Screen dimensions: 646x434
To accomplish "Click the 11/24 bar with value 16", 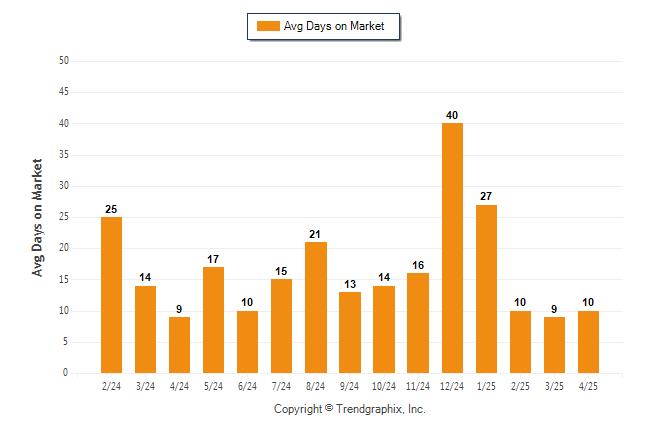I will pyautogui.click(x=418, y=323).
